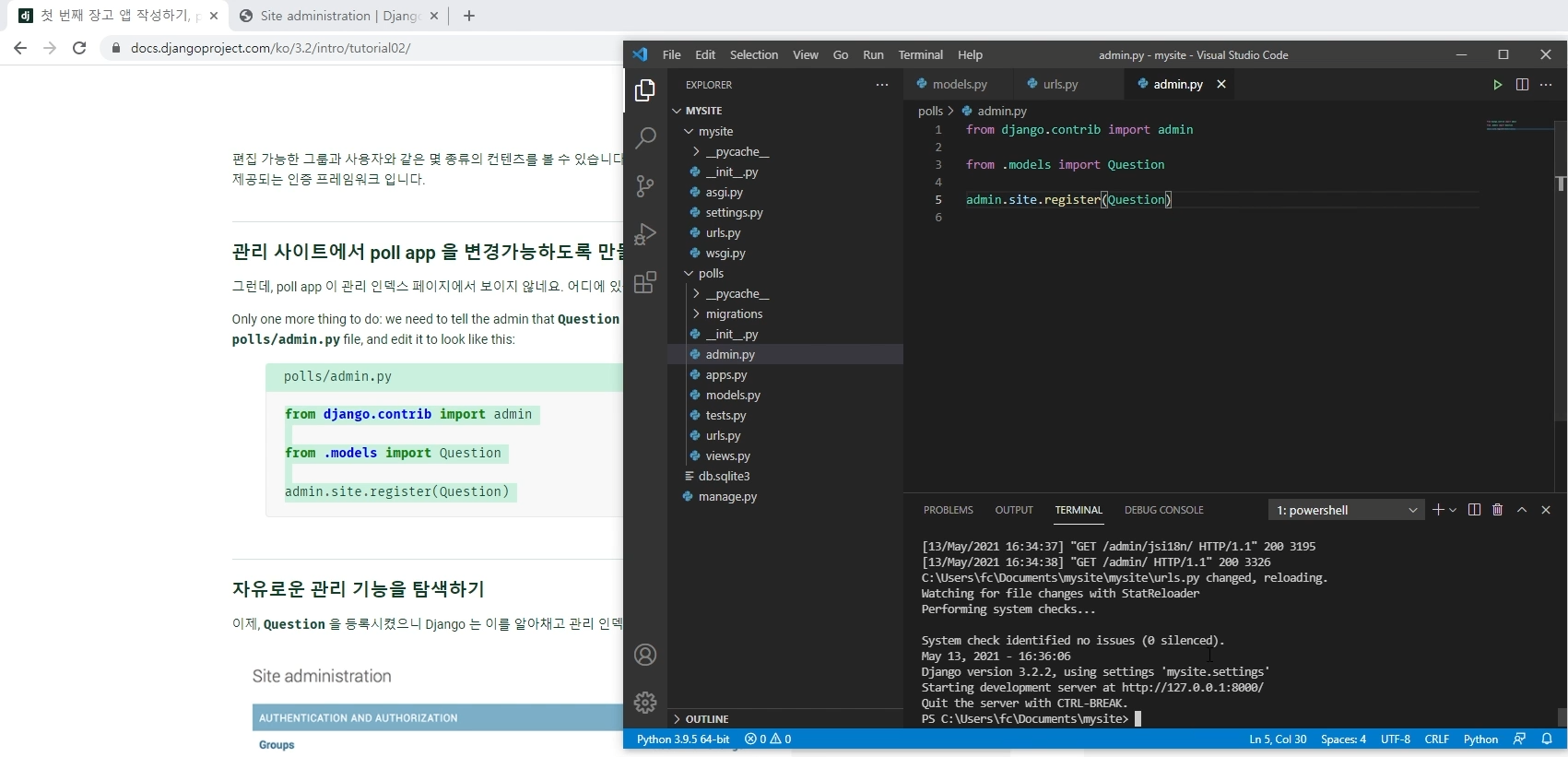Click polls breadcrumb above the editor
1568x757 pixels.
[930, 111]
